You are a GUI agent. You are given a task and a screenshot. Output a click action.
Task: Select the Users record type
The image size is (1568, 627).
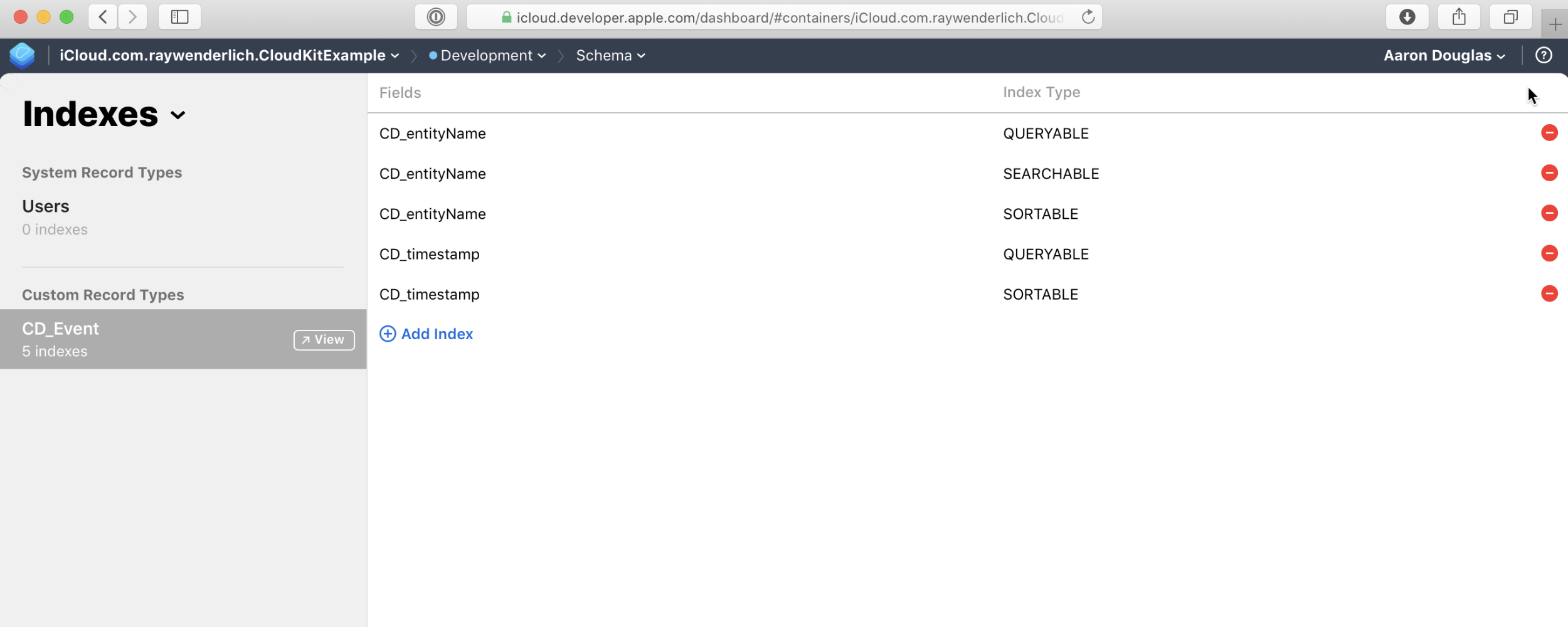point(183,217)
